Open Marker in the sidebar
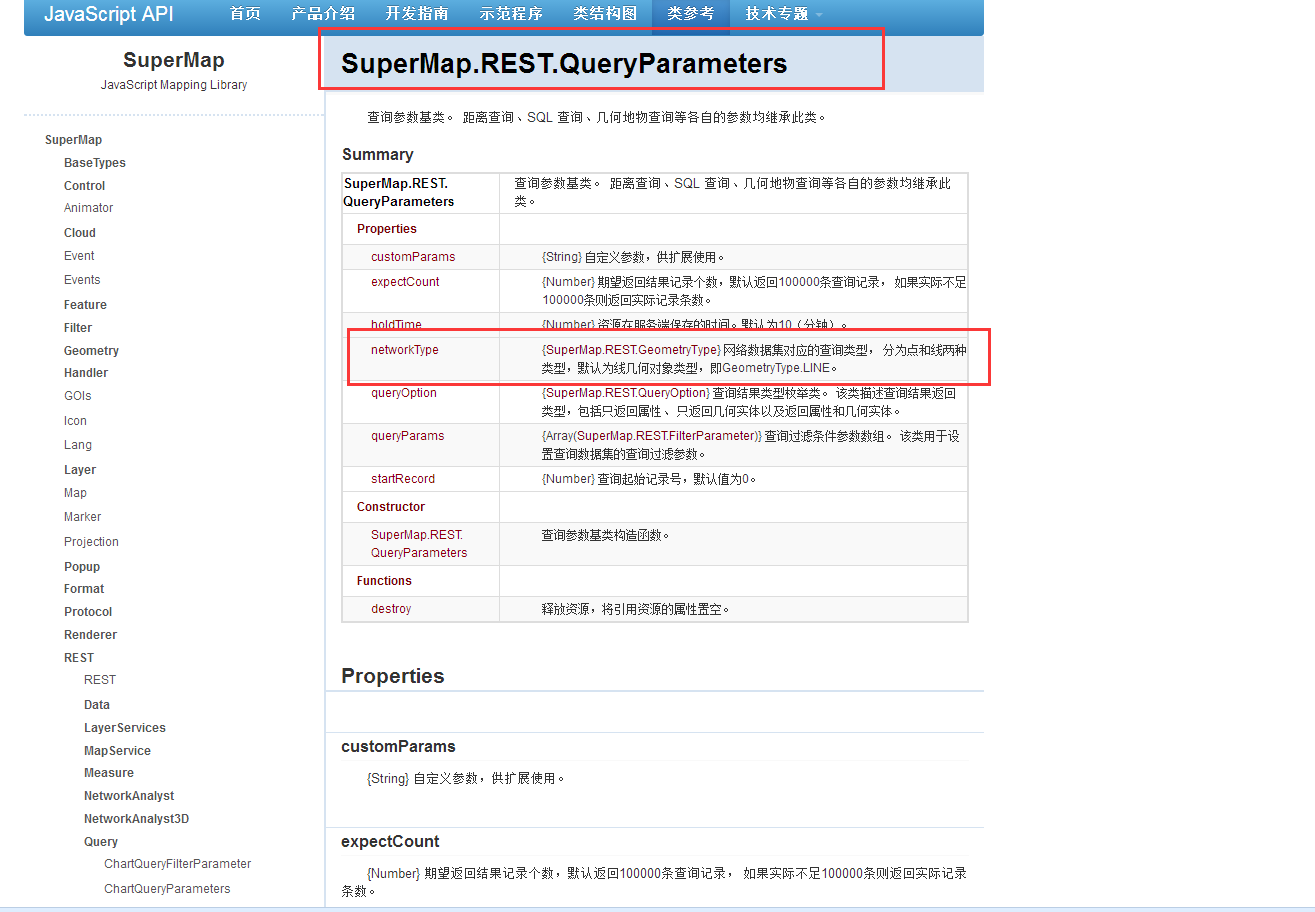 [83, 517]
